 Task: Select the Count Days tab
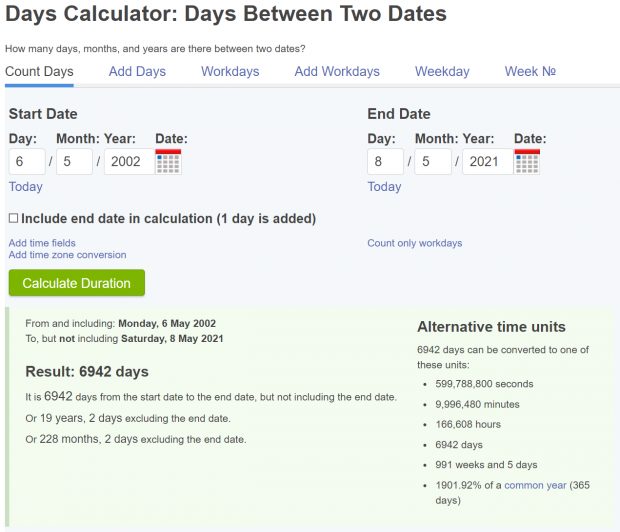coord(39,72)
